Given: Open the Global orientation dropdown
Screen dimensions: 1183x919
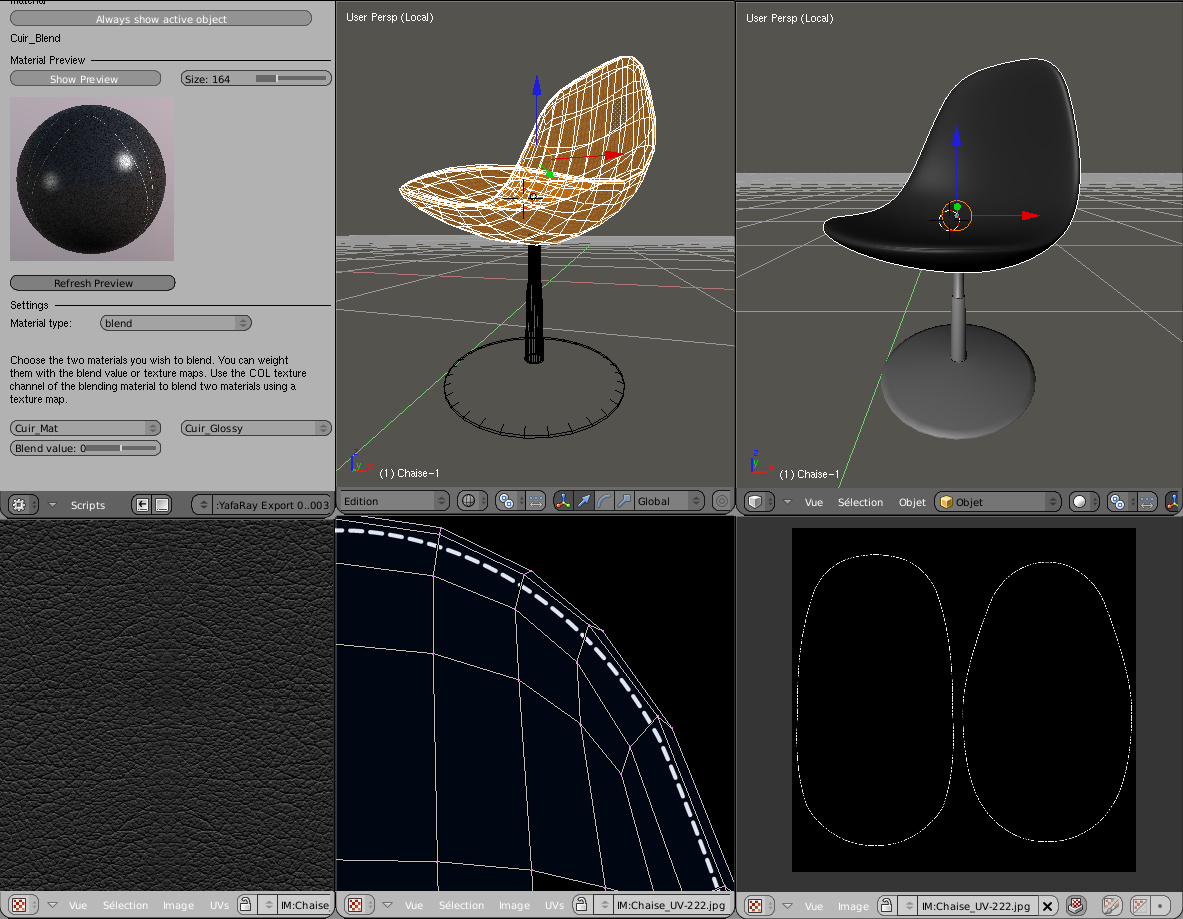Looking at the screenshot, I should (x=669, y=501).
